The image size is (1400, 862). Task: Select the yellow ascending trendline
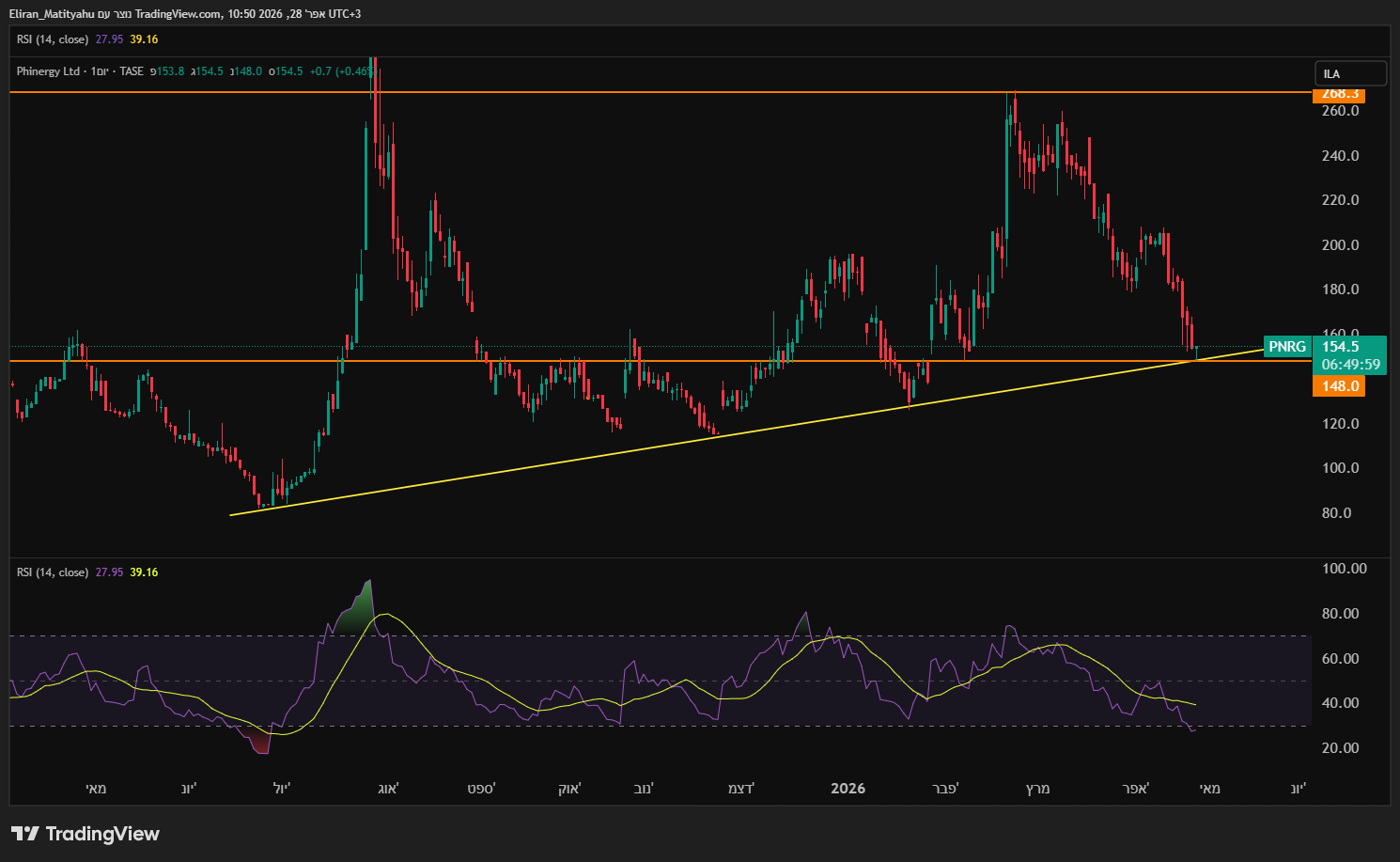click(564, 462)
